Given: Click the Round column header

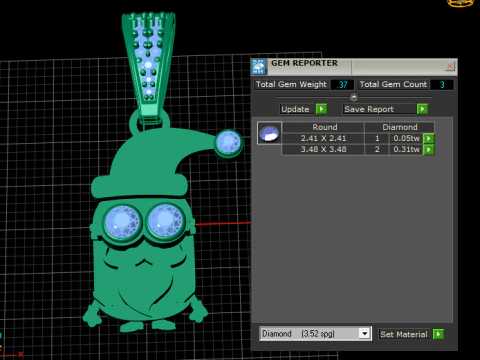Looking at the screenshot, I should click(x=323, y=127).
